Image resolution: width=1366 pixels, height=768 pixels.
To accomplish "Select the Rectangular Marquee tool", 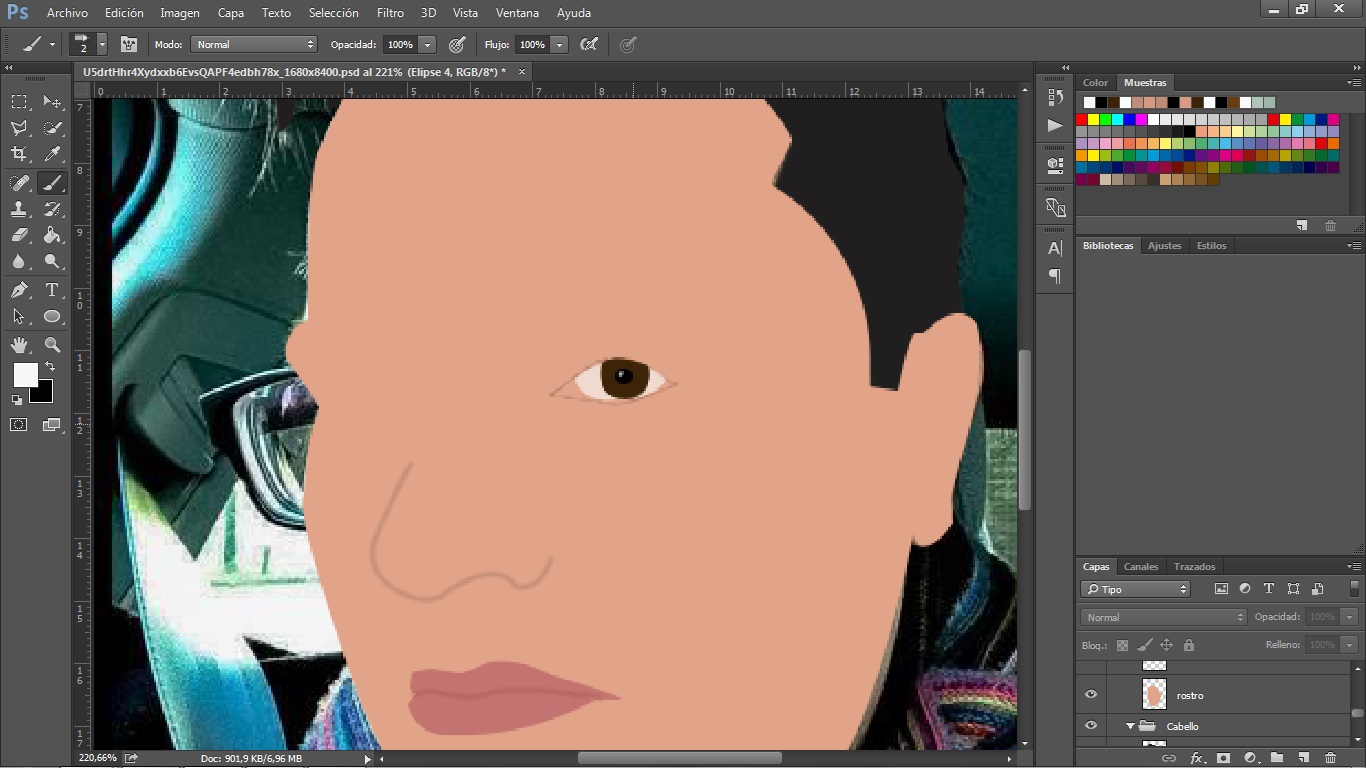I will coord(19,102).
